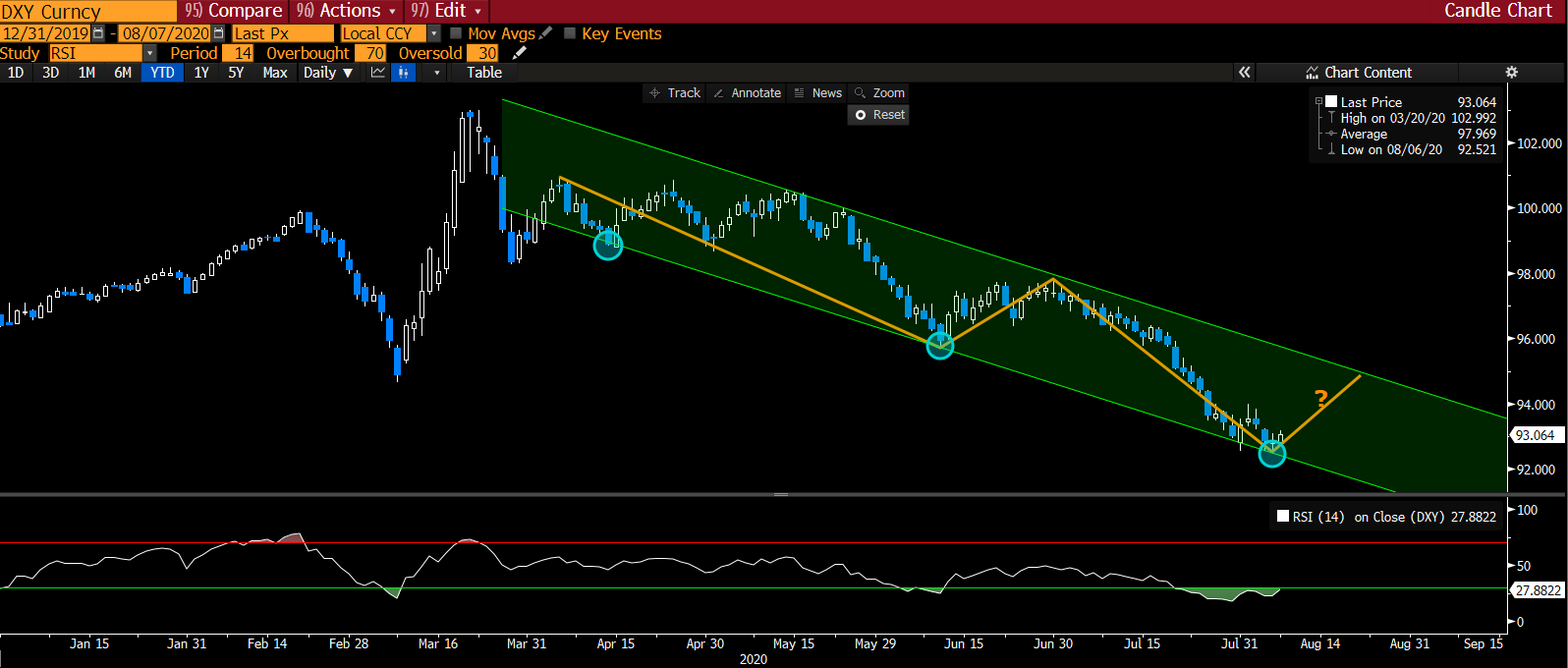Enable the Key Events checkbox
The image size is (1568, 668).
tap(570, 33)
